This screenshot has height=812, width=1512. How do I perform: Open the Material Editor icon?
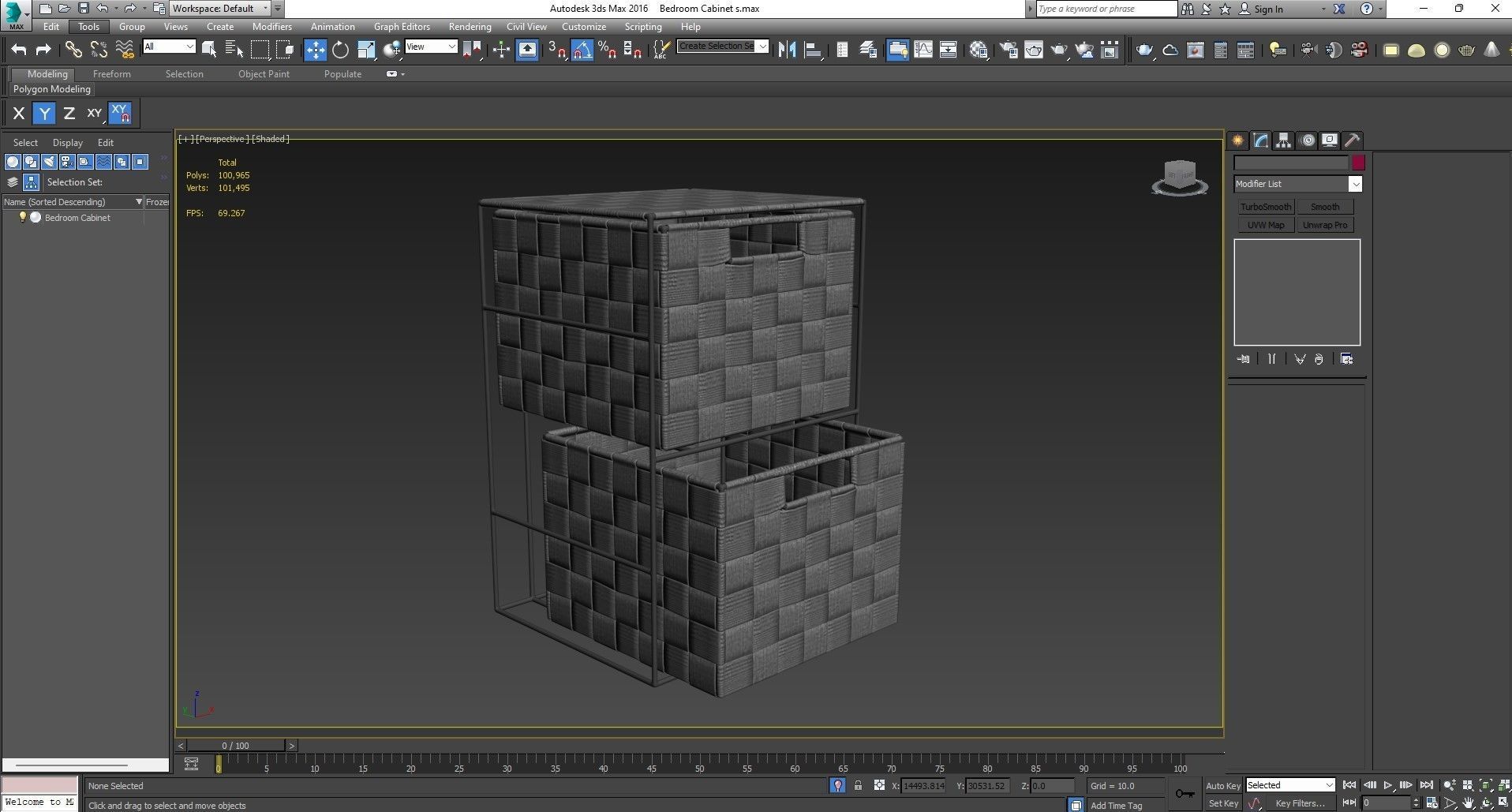979,50
